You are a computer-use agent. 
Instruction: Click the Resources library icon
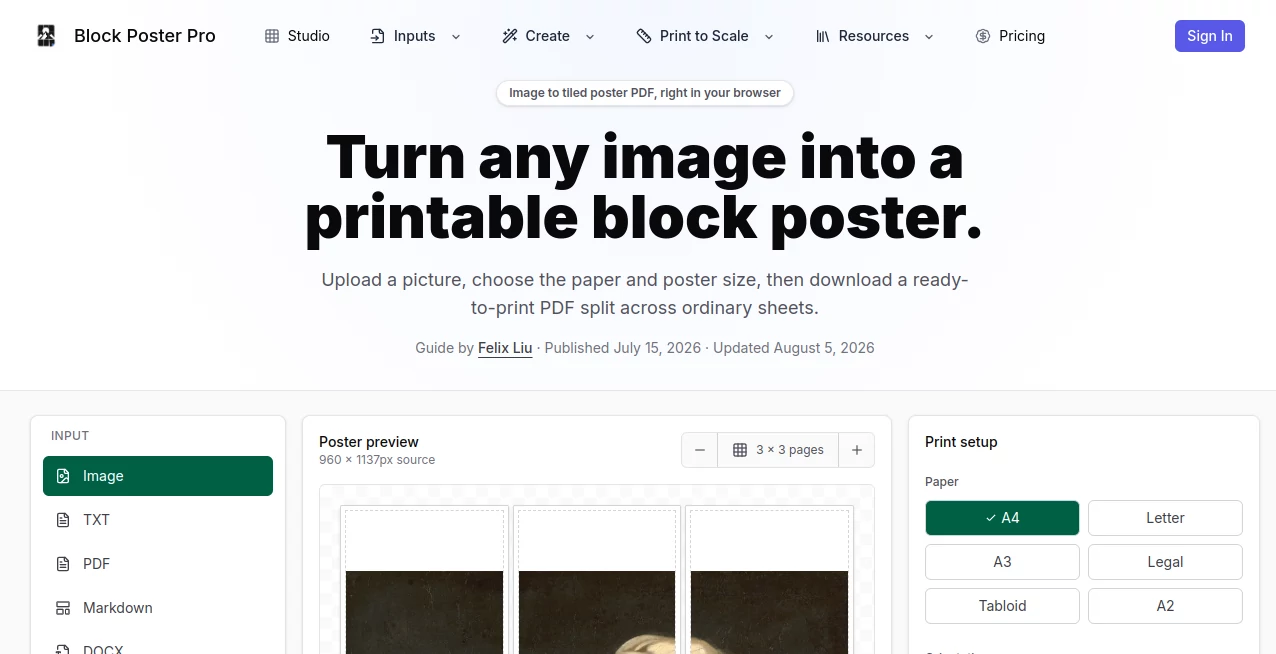[x=823, y=36]
